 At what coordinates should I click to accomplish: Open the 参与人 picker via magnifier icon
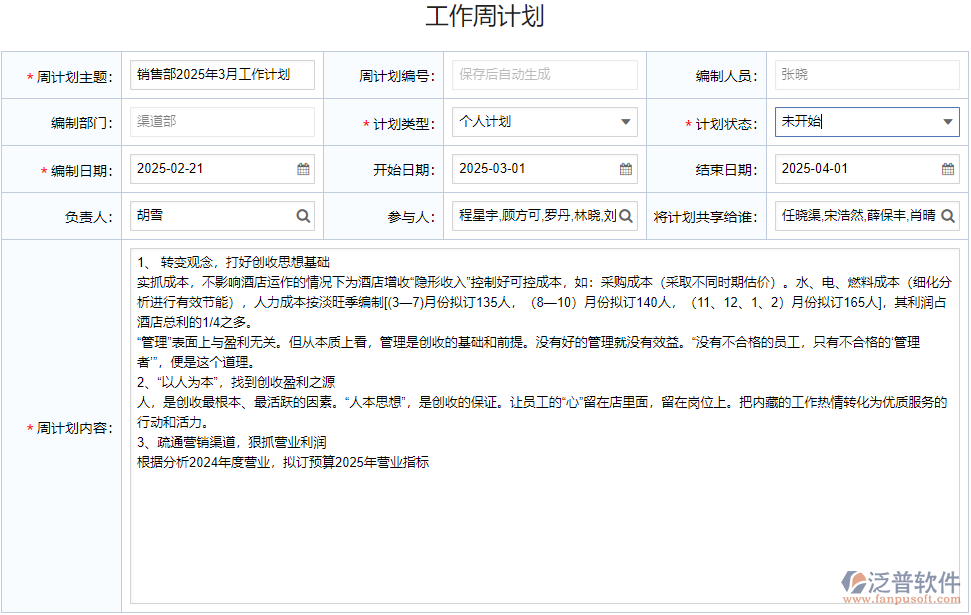point(625,216)
